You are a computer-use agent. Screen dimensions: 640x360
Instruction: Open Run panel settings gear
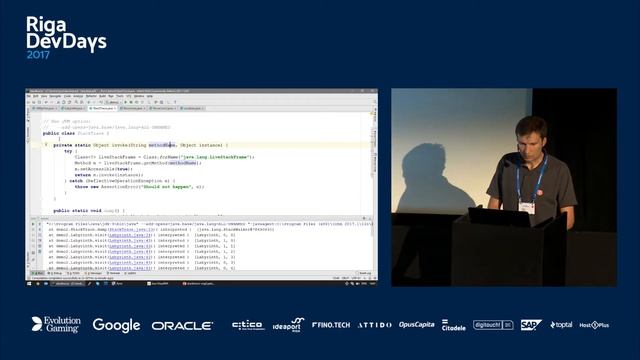[x=364, y=219]
